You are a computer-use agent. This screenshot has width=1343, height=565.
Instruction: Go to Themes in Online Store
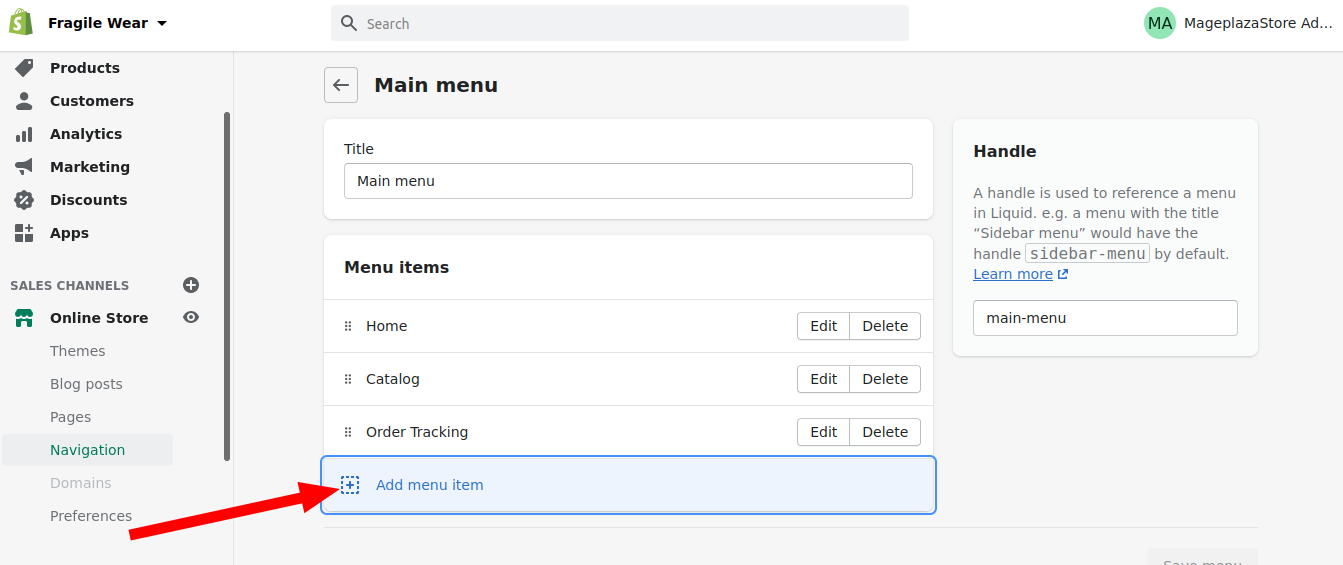(78, 351)
